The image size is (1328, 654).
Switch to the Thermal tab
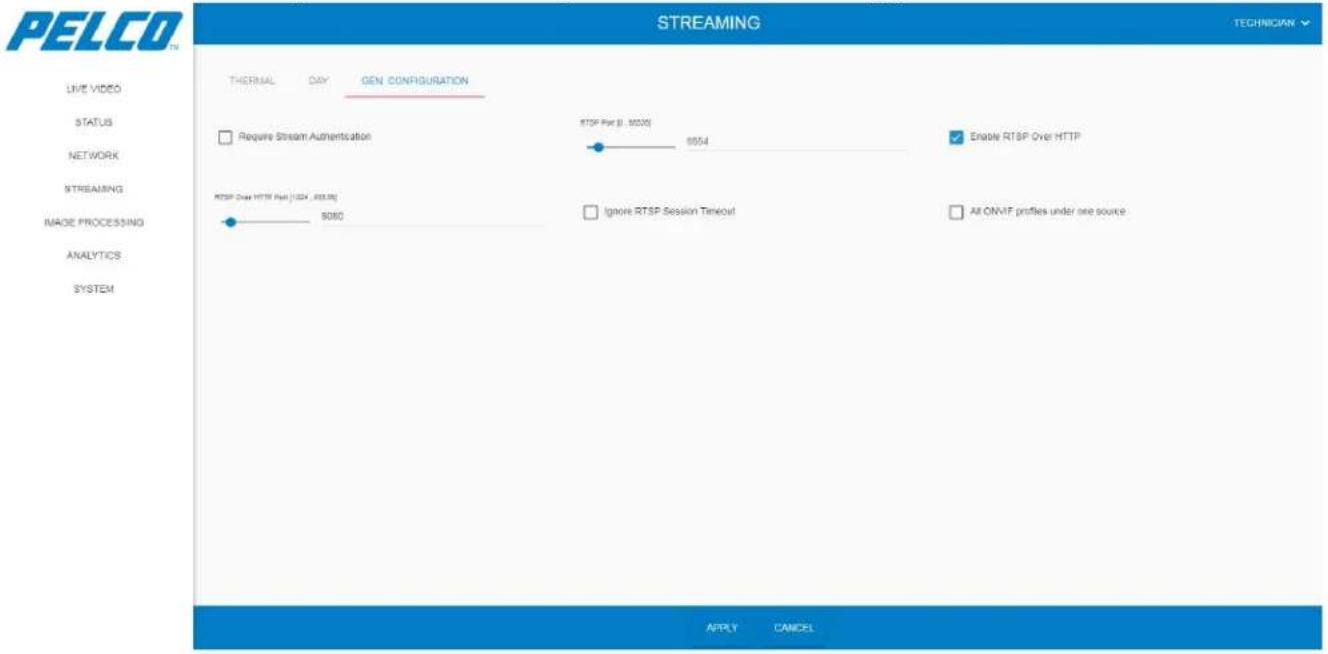click(x=252, y=81)
